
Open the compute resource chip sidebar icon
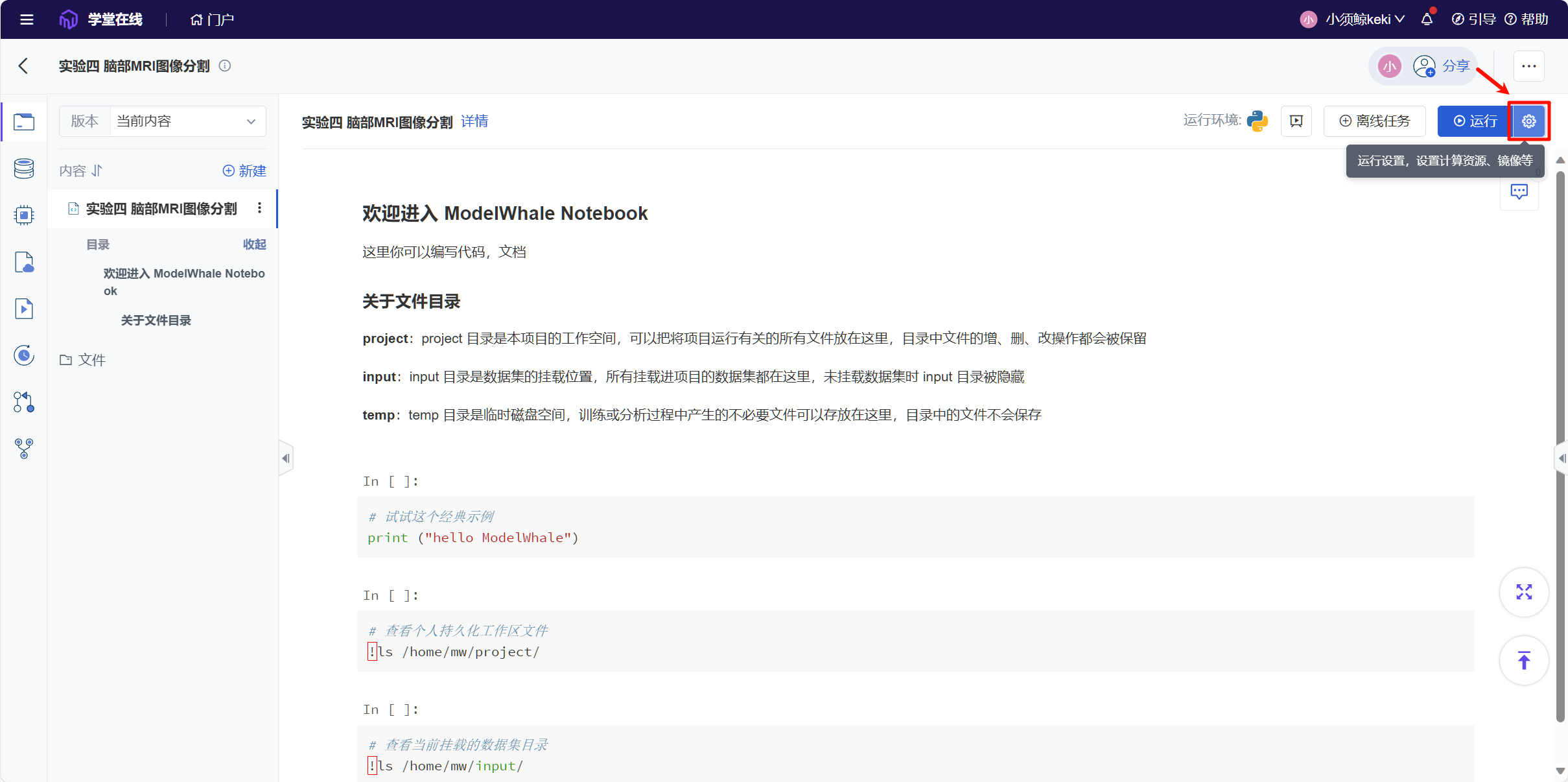[24, 215]
